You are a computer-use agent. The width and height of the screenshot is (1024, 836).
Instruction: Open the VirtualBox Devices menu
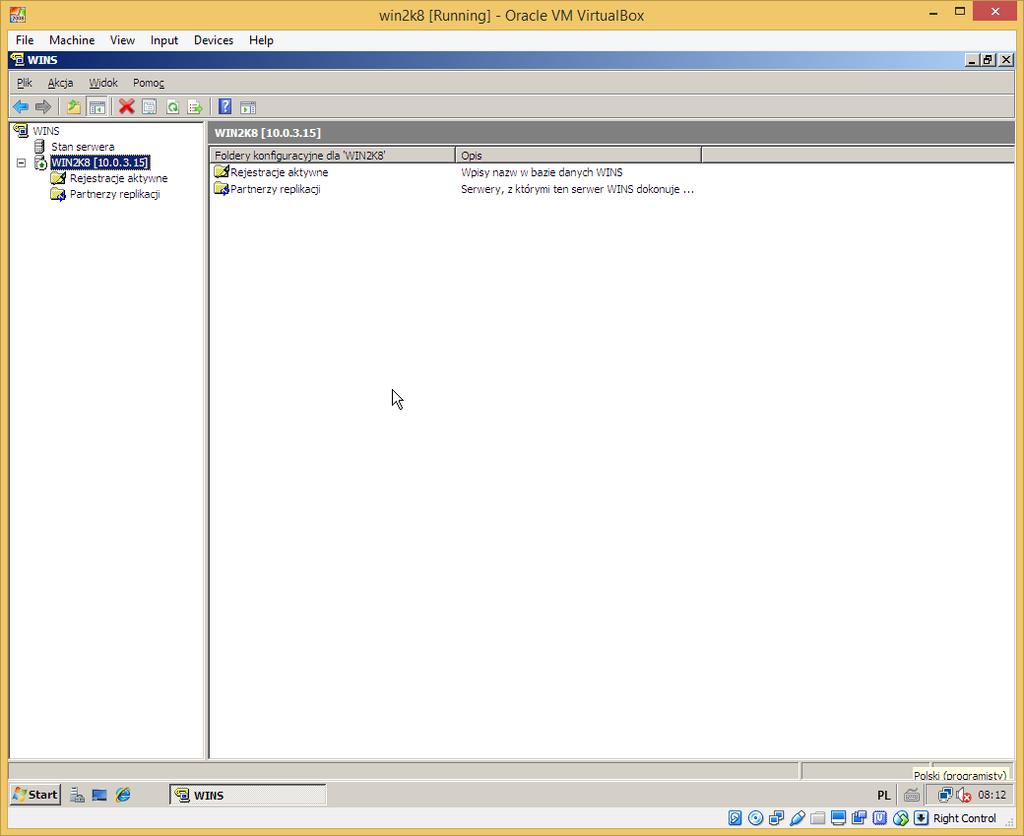214,40
